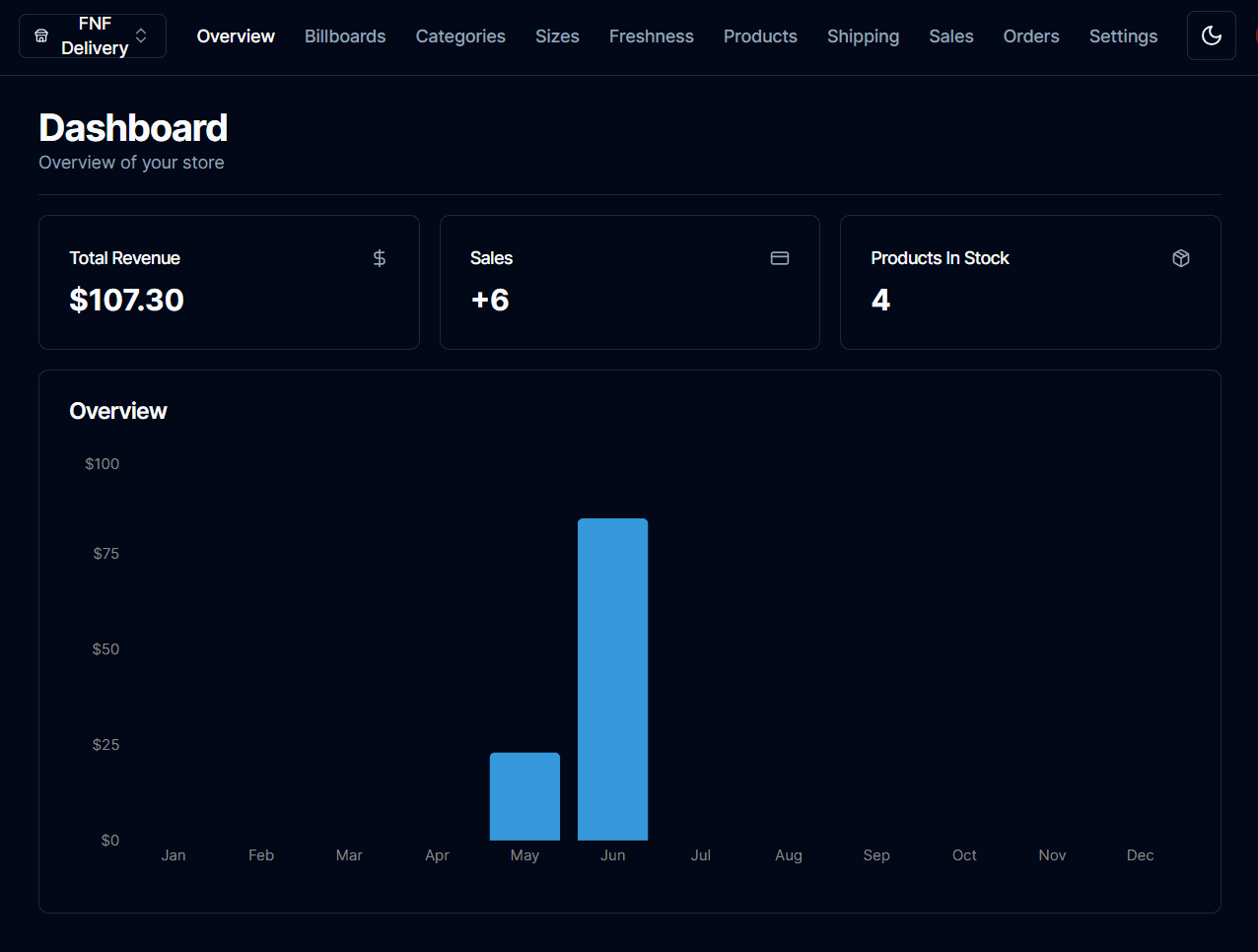Go to the Products section
Image resolution: width=1258 pixels, height=952 pixels.
[x=760, y=35]
